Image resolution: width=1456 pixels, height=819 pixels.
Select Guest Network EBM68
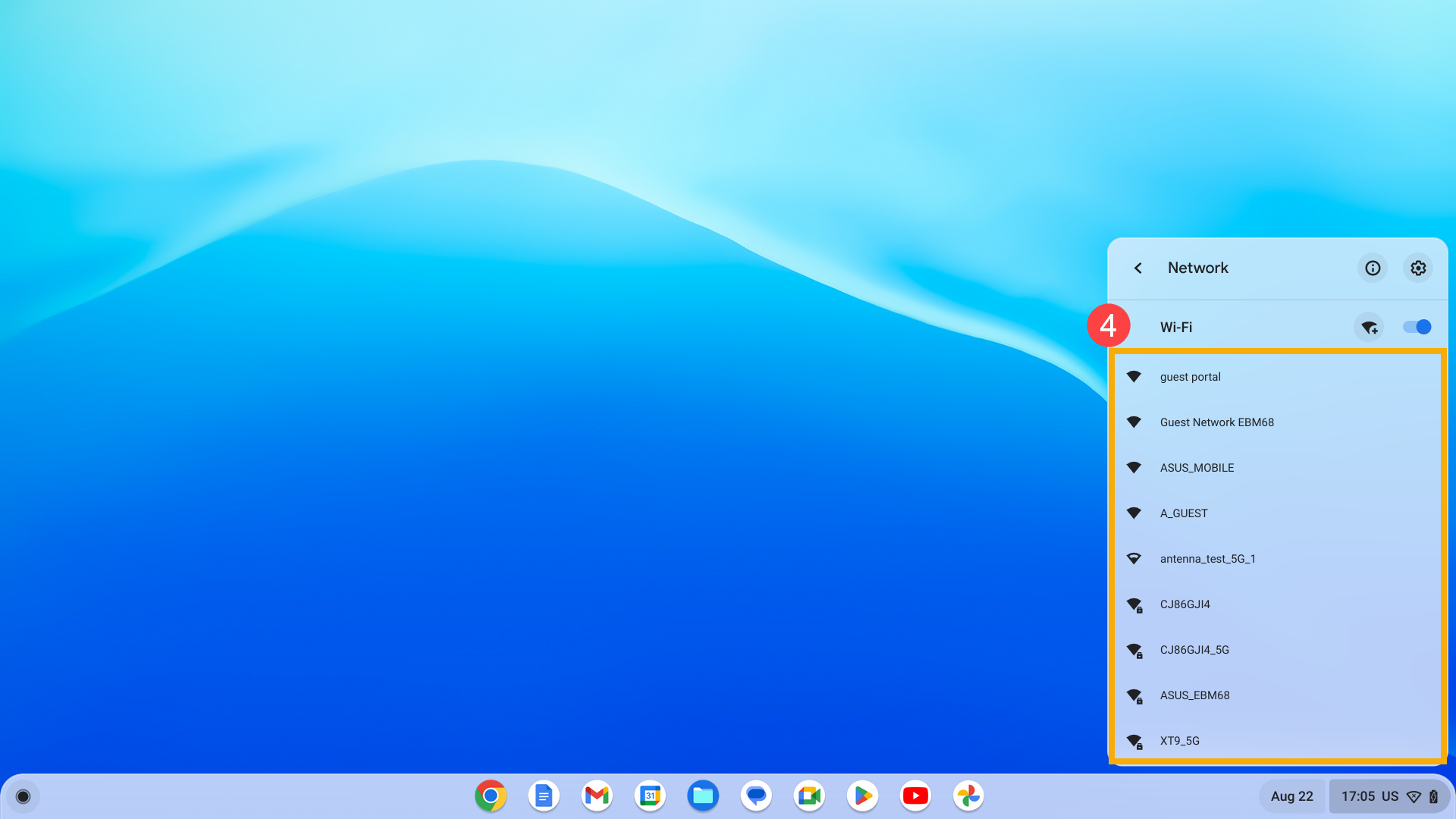point(1216,422)
